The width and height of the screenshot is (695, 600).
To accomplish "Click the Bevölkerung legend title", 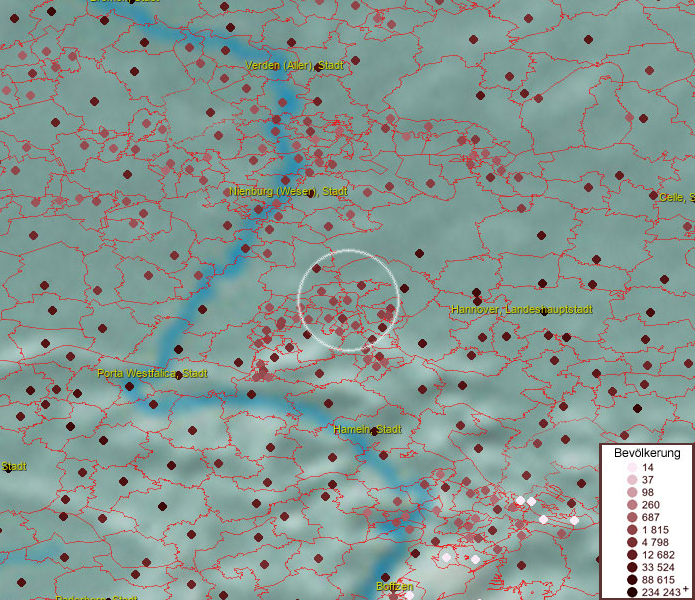I will (x=647, y=453).
